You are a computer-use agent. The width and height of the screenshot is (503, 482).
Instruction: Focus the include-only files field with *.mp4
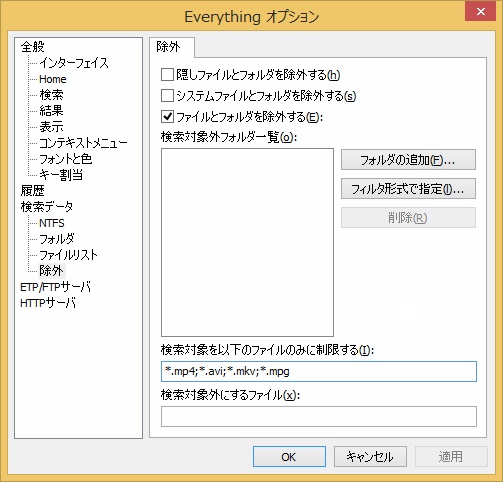coord(319,371)
